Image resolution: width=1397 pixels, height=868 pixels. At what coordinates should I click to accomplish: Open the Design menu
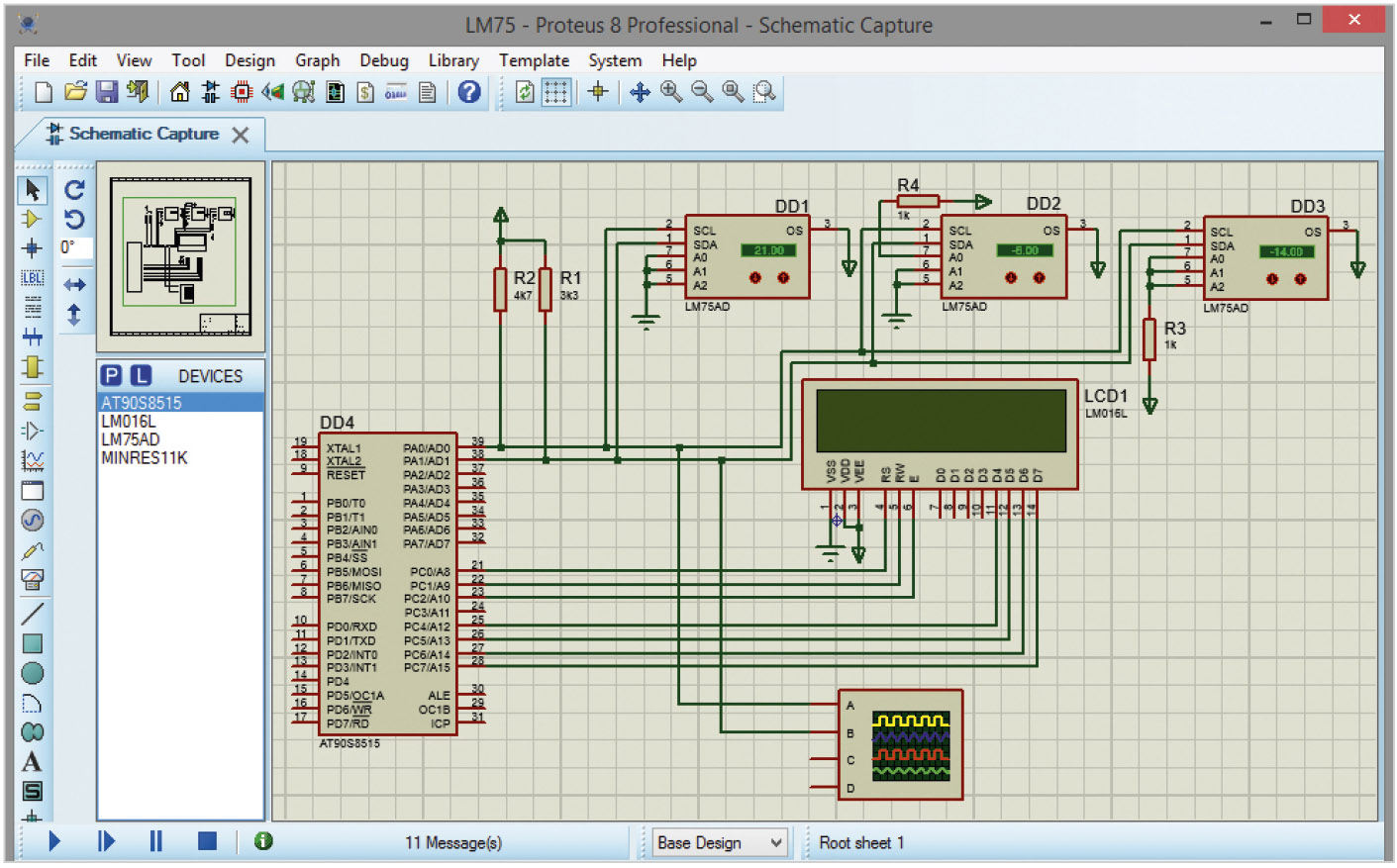pos(249,60)
